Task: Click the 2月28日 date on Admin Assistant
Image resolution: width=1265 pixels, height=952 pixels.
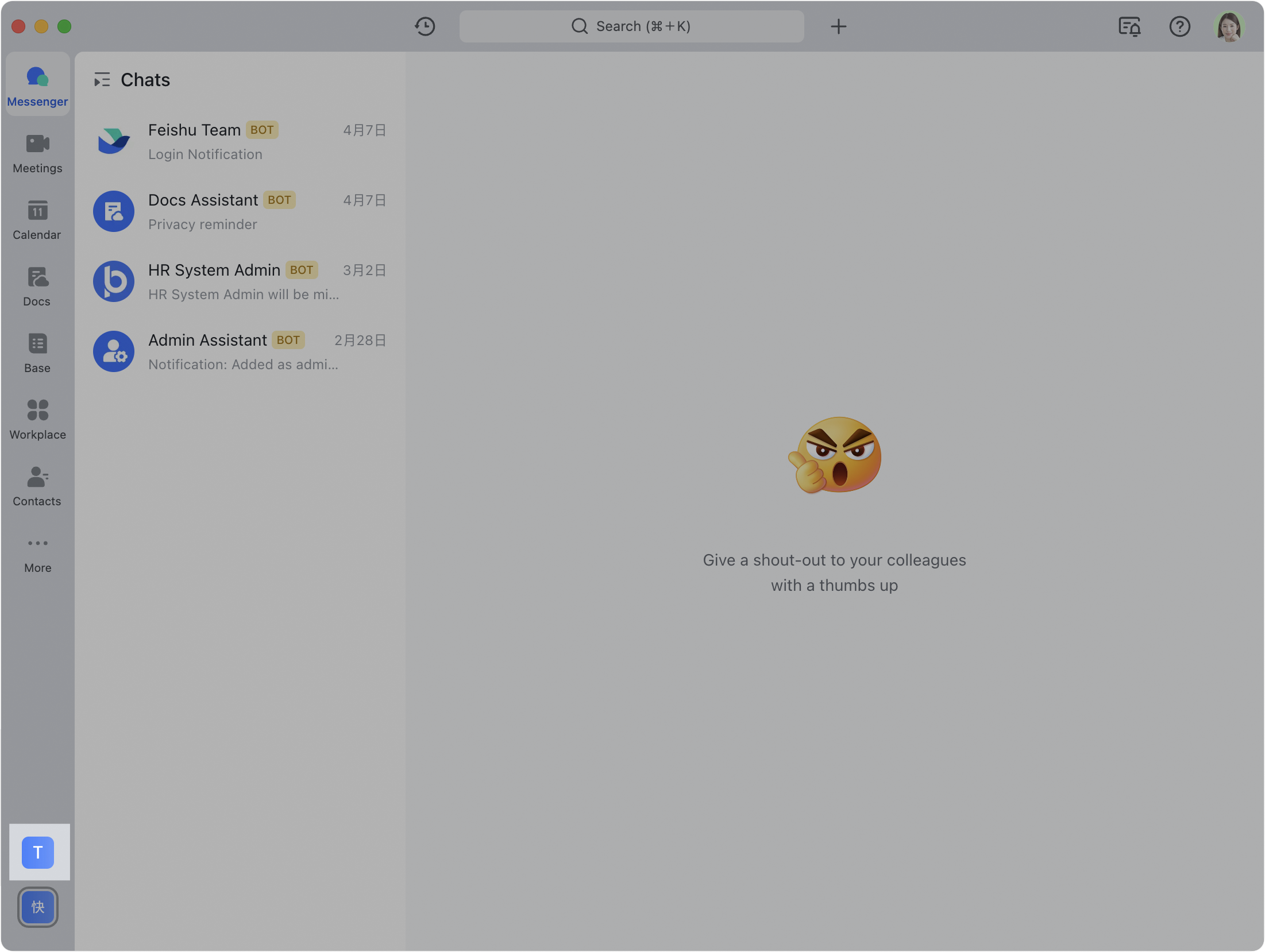Action: pyautogui.click(x=360, y=340)
